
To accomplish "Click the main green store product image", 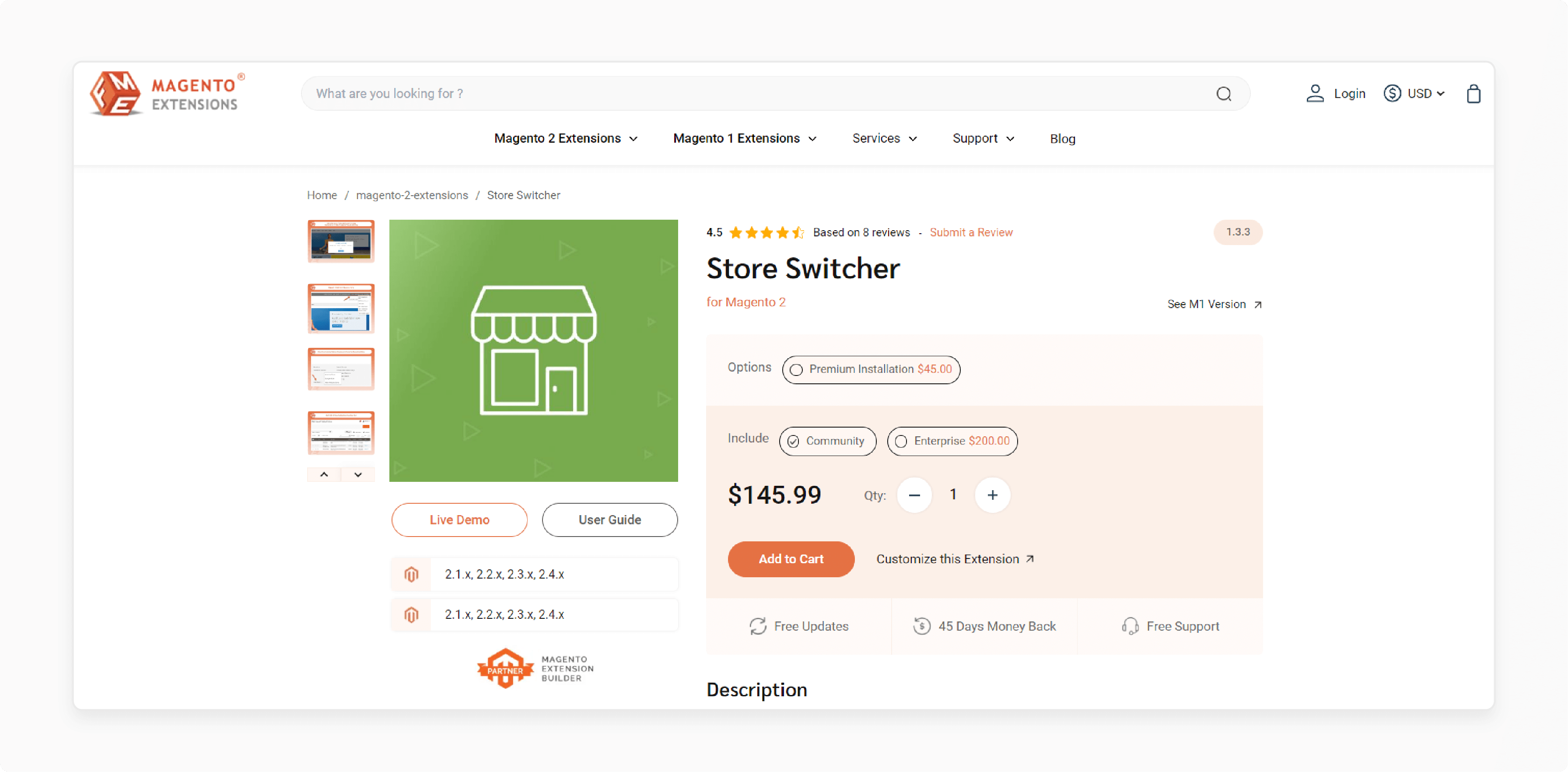I will click(x=533, y=351).
